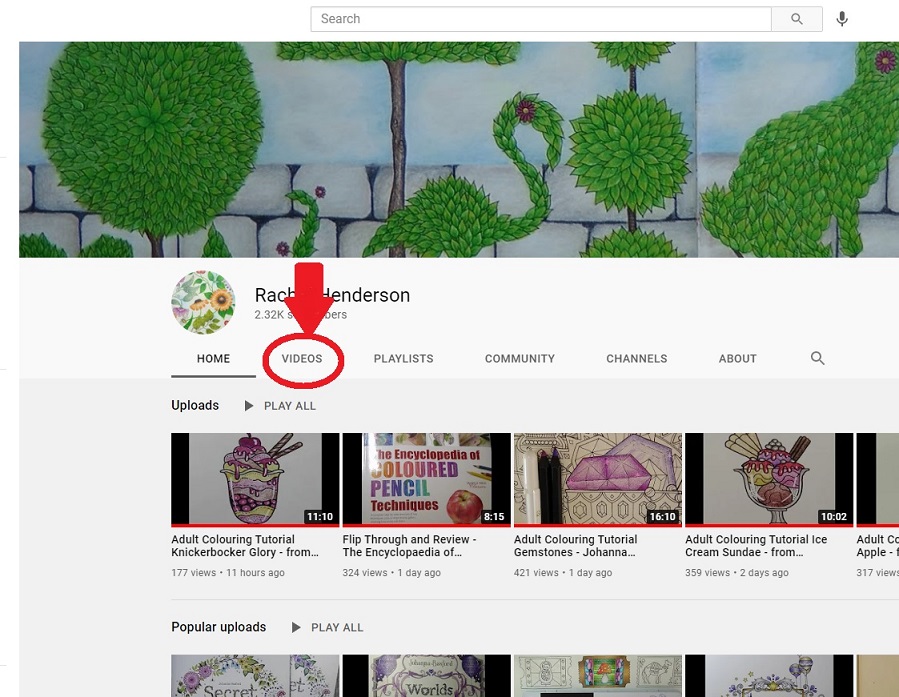Click the channel search magnifier icon
This screenshot has height=697, width=899.
(x=817, y=358)
